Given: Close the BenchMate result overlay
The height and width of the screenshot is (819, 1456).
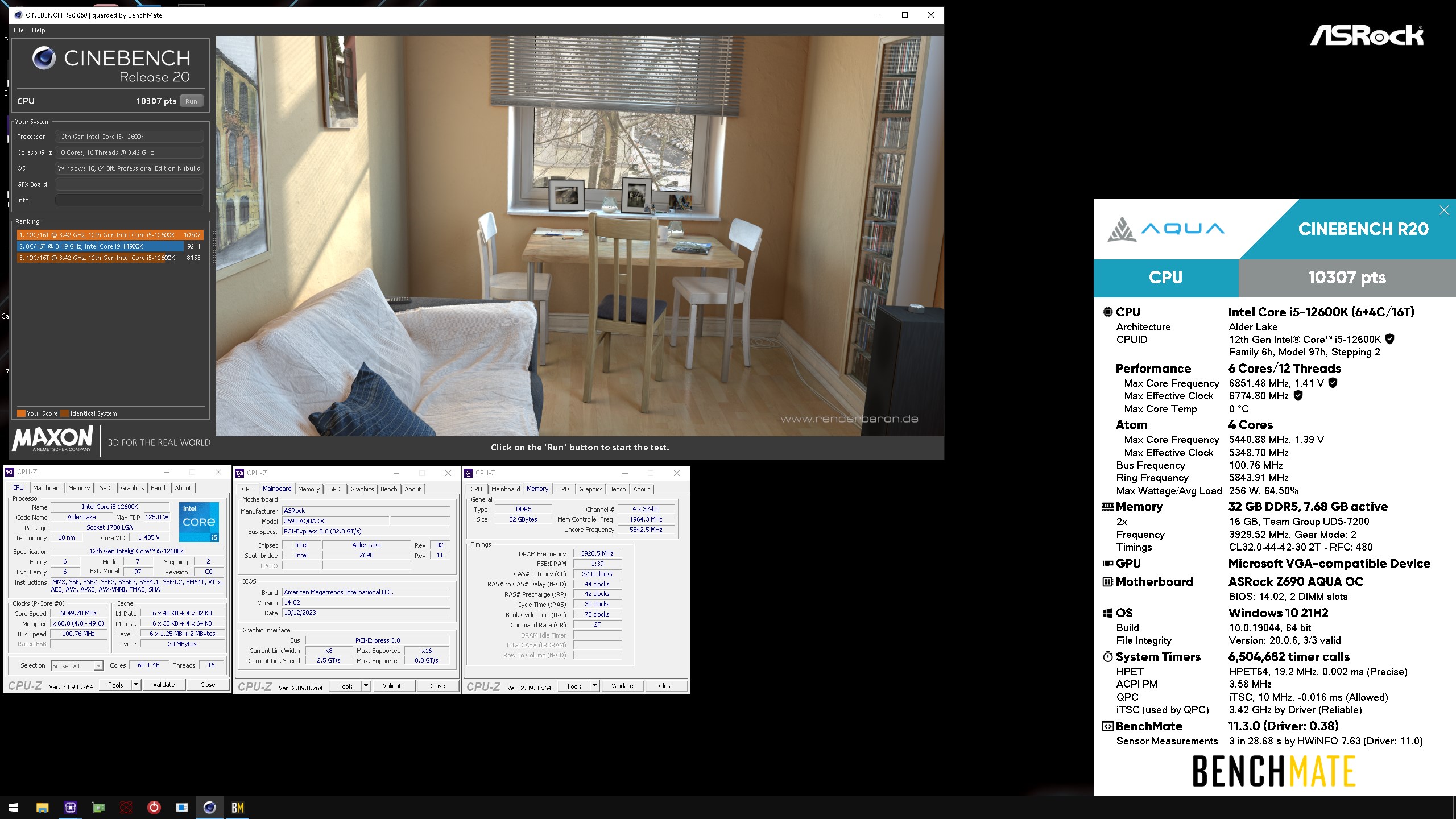Looking at the screenshot, I should 1443,210.
